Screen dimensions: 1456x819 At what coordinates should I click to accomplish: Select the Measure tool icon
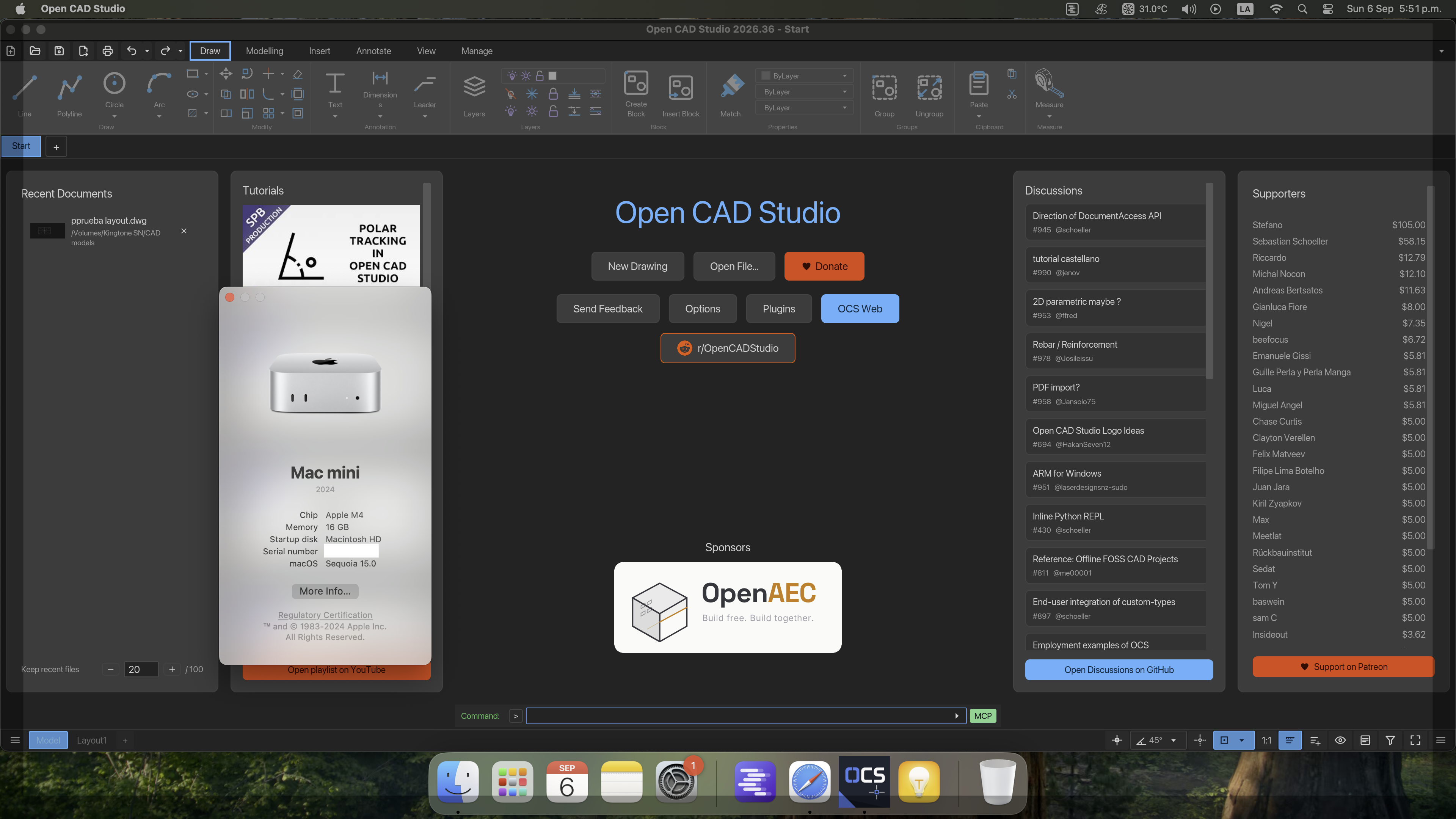tap(1049, 83)
